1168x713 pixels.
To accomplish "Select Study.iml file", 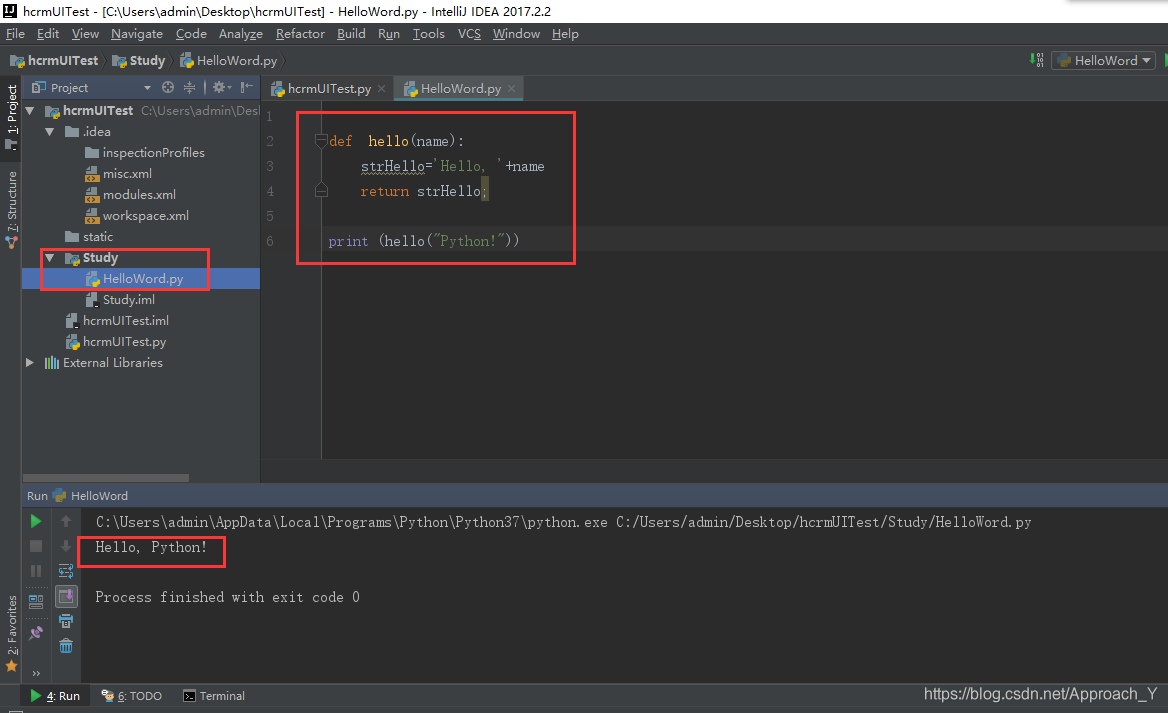I will [x=121, y=300].
